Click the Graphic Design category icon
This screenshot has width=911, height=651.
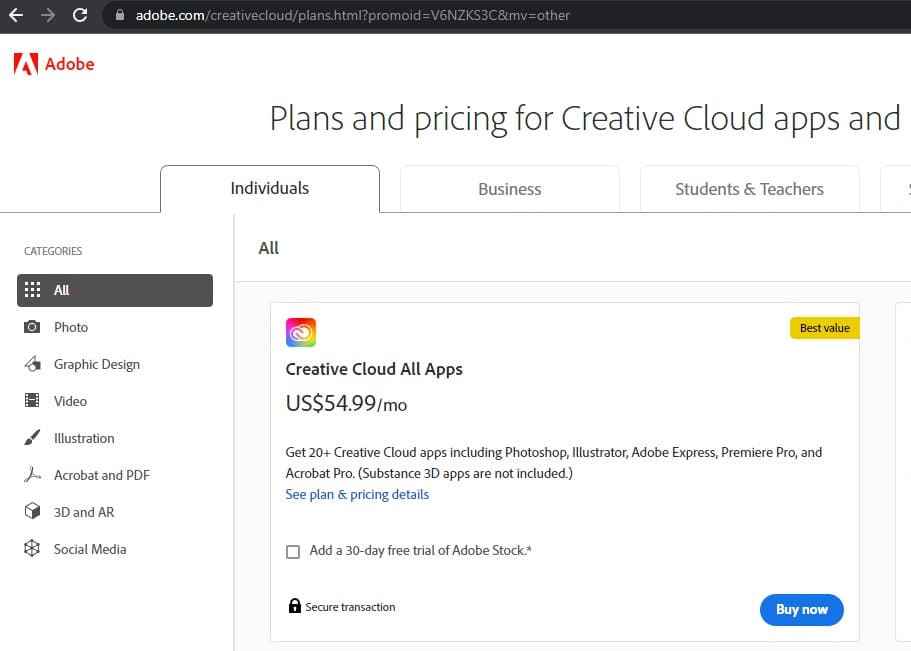pos(32,364)
